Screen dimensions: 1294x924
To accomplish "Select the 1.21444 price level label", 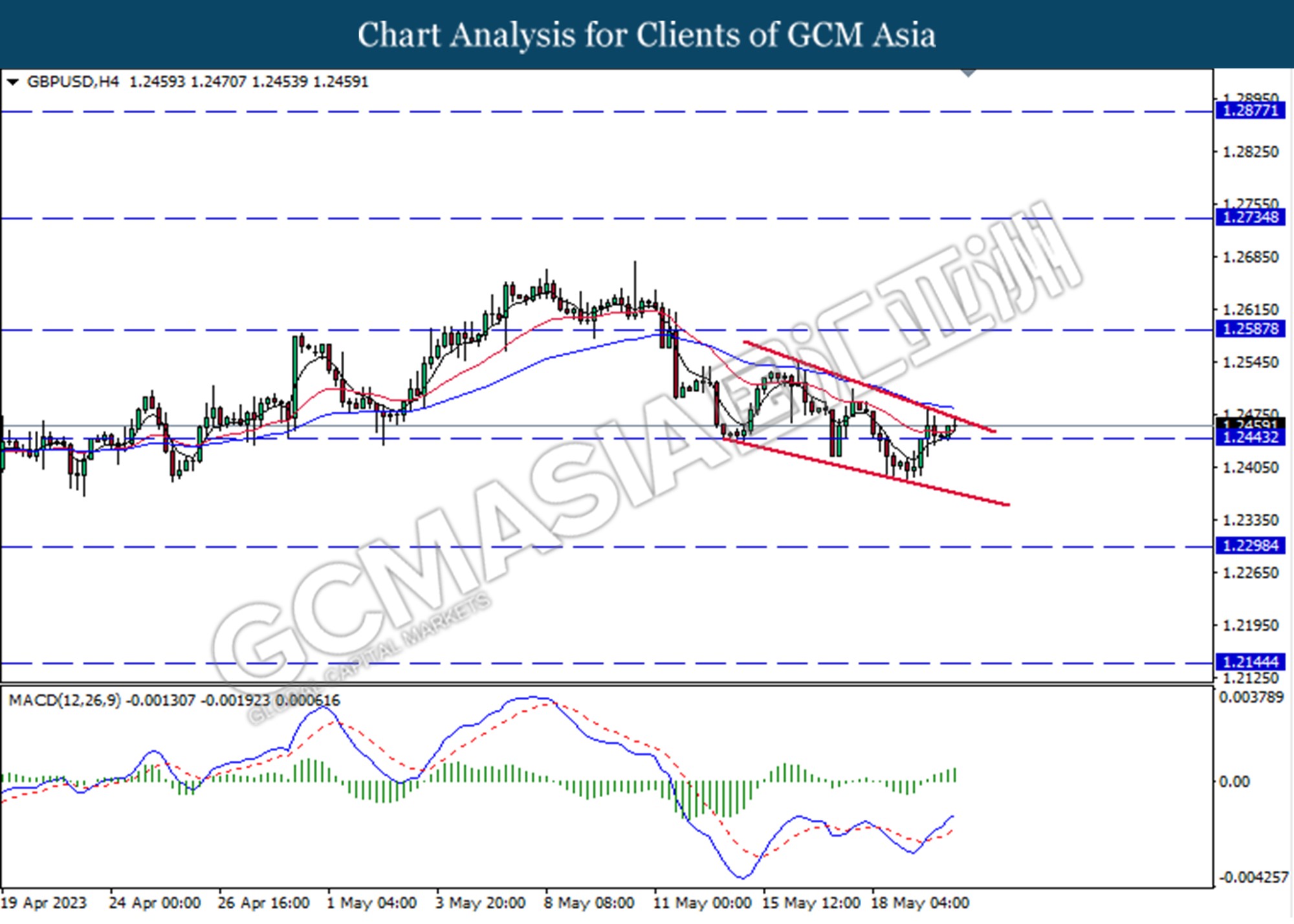I will point(1250,662).
